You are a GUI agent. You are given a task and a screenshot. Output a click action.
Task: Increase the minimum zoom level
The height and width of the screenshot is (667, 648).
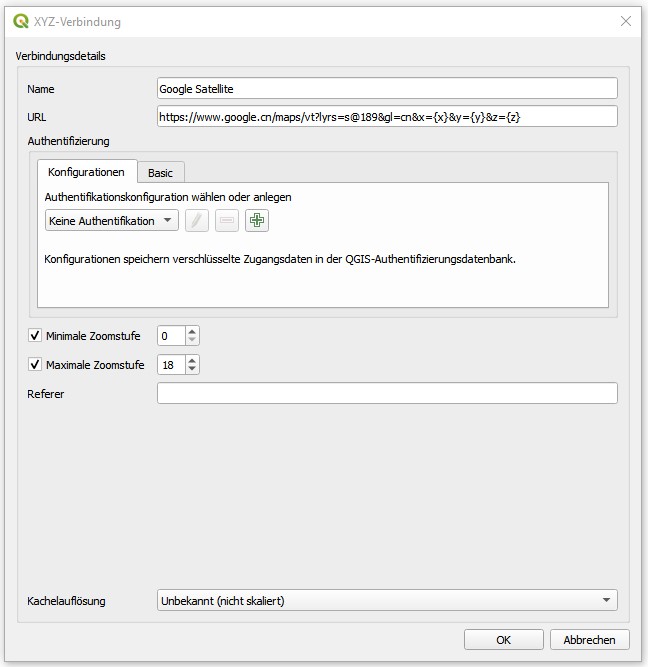click(192, 331)
